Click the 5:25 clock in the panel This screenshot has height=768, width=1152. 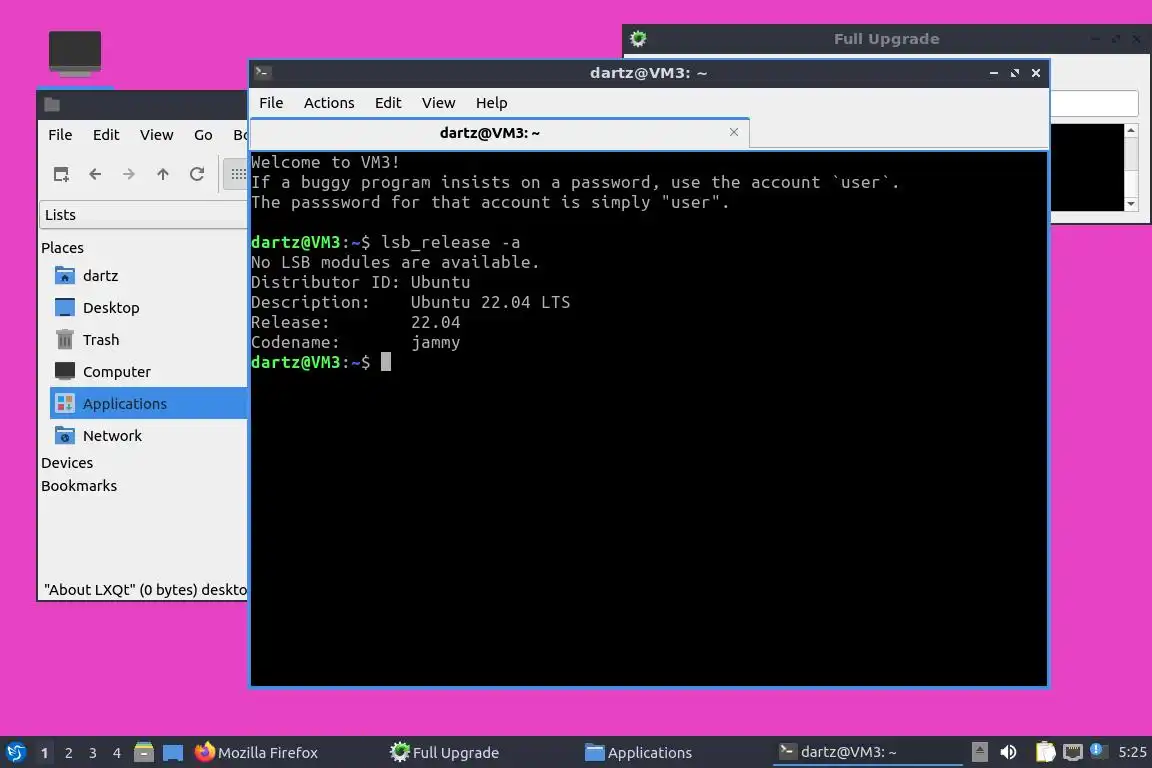(x=1132, y=752)
